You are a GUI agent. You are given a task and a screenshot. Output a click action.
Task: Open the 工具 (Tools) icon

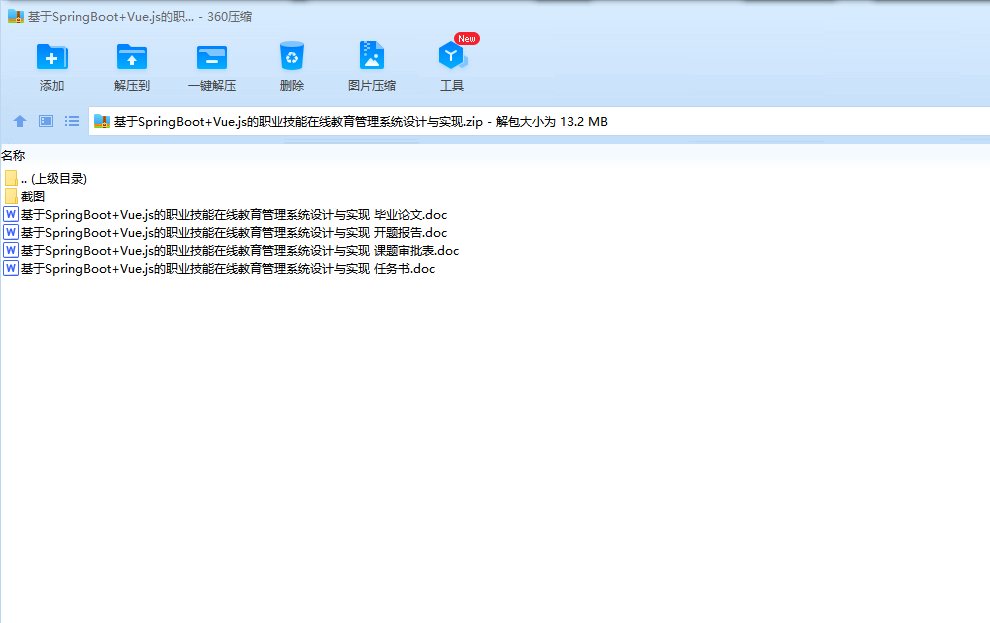click(451, 56)
